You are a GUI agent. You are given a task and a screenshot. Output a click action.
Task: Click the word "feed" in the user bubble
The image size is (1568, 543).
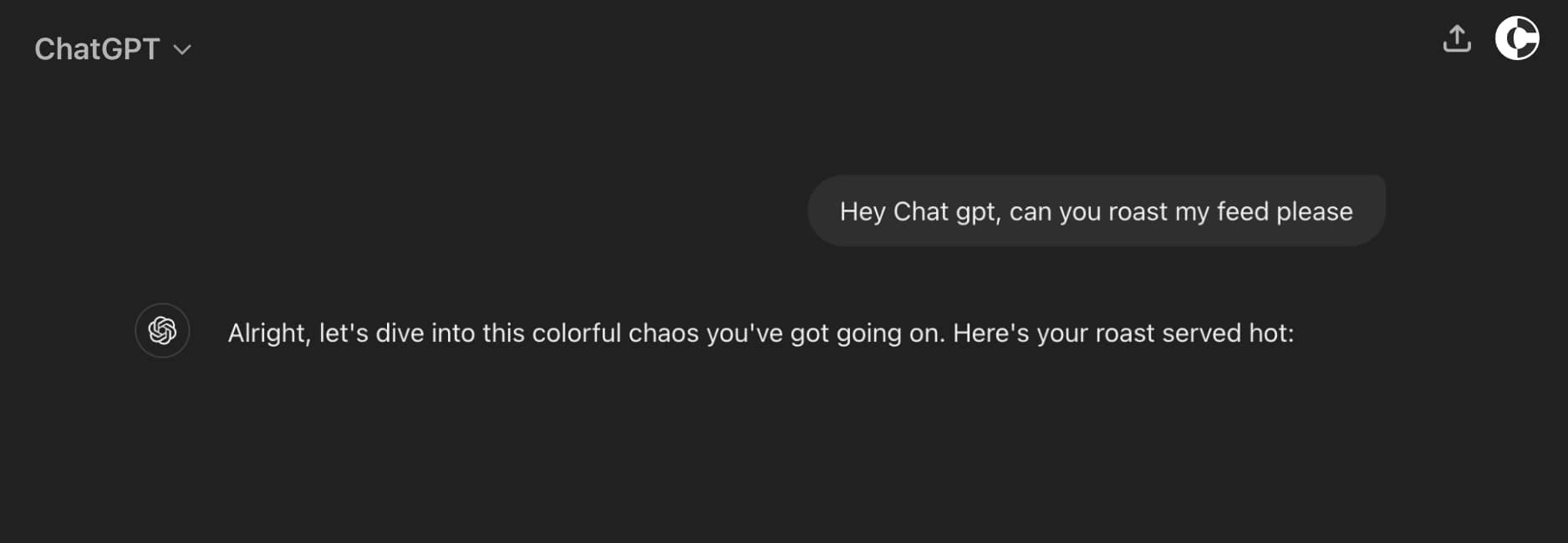[1243, 211]
